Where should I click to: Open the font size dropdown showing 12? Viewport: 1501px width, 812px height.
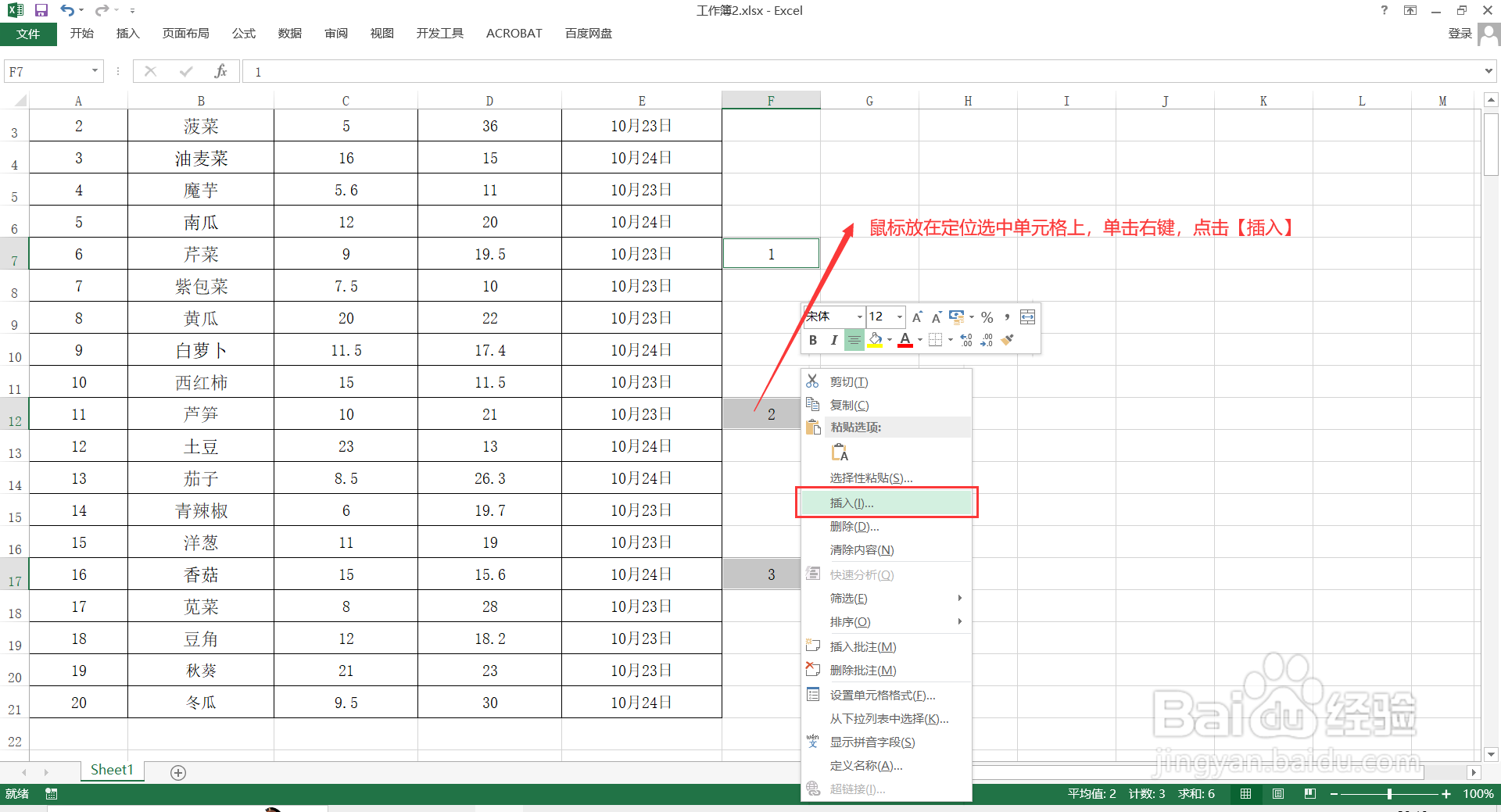(x=900, y=317)
